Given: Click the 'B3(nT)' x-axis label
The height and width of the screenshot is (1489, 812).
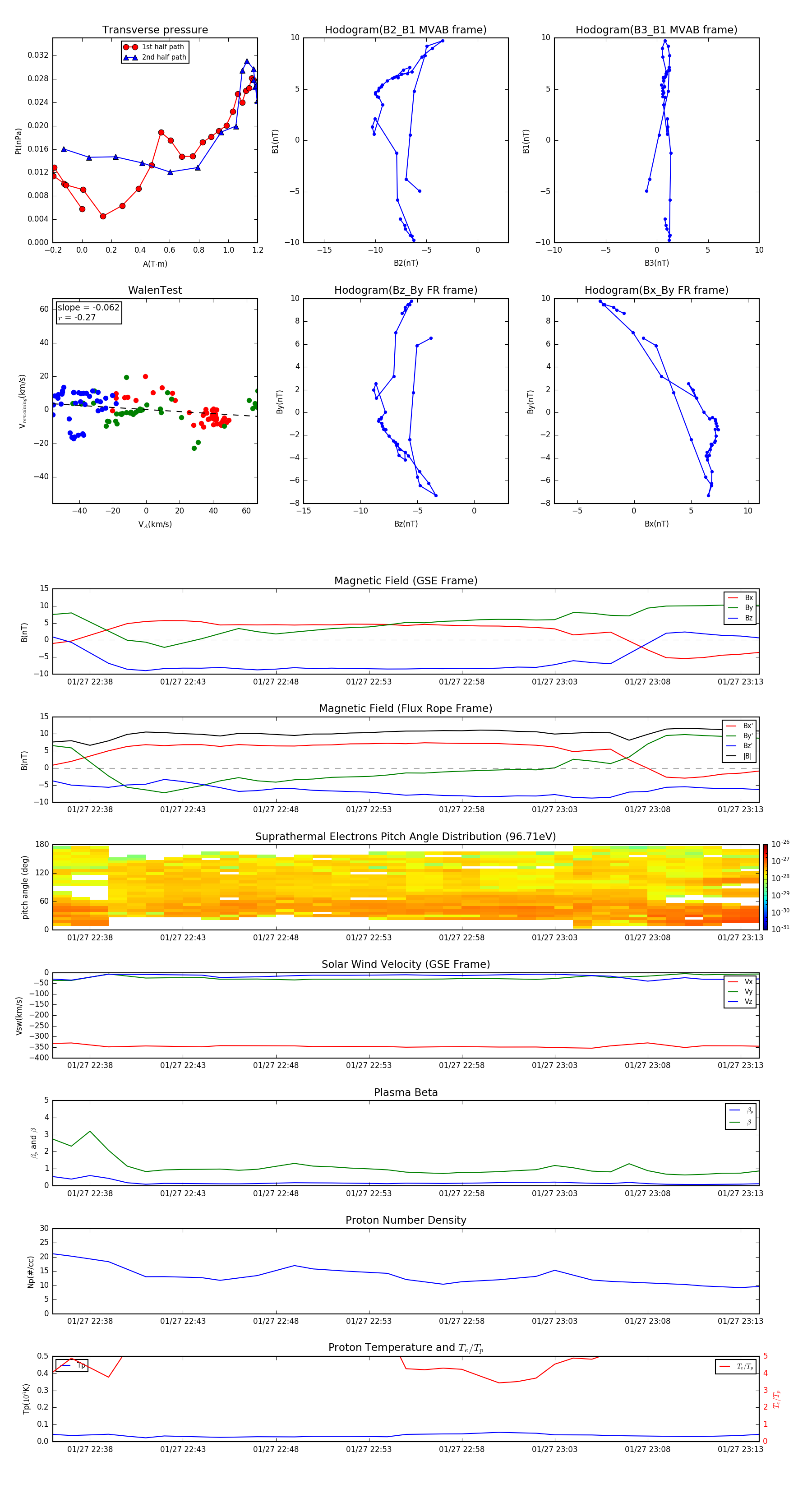Looking at the screenshot, I should pos(656,263).
